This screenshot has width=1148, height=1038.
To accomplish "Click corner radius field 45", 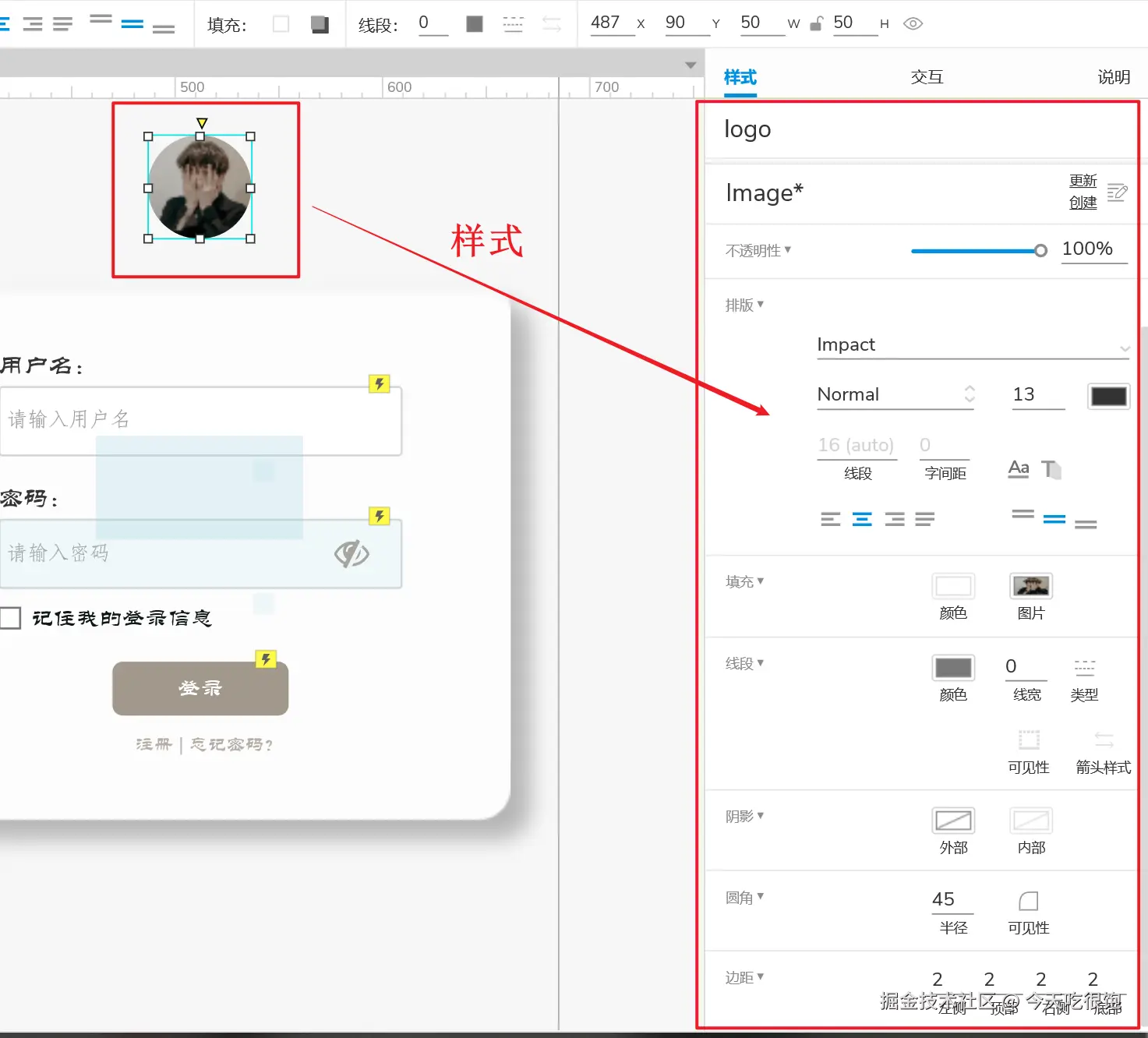I will point(953,900).
